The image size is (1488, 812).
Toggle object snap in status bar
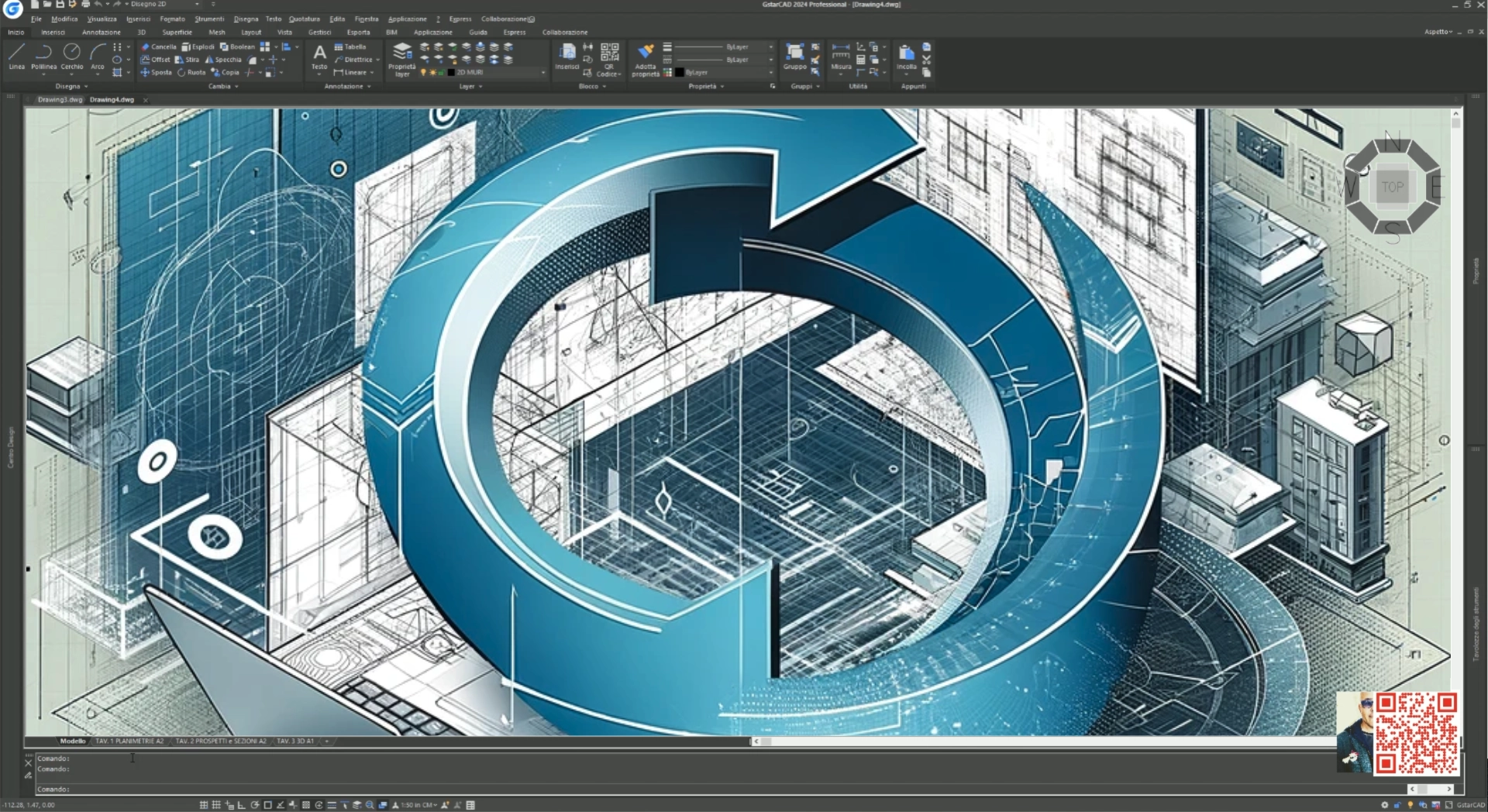tap(267, 805)
